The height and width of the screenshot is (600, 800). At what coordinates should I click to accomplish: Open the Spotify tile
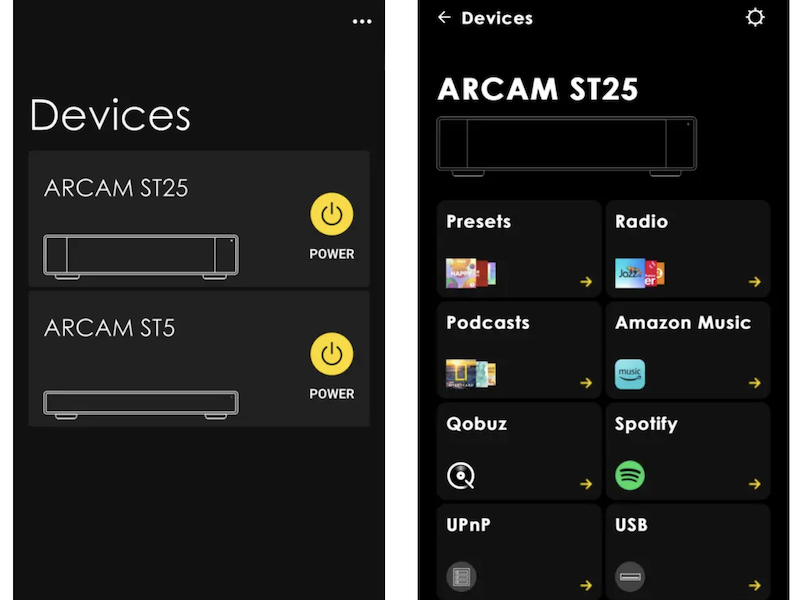coord(688,451)
